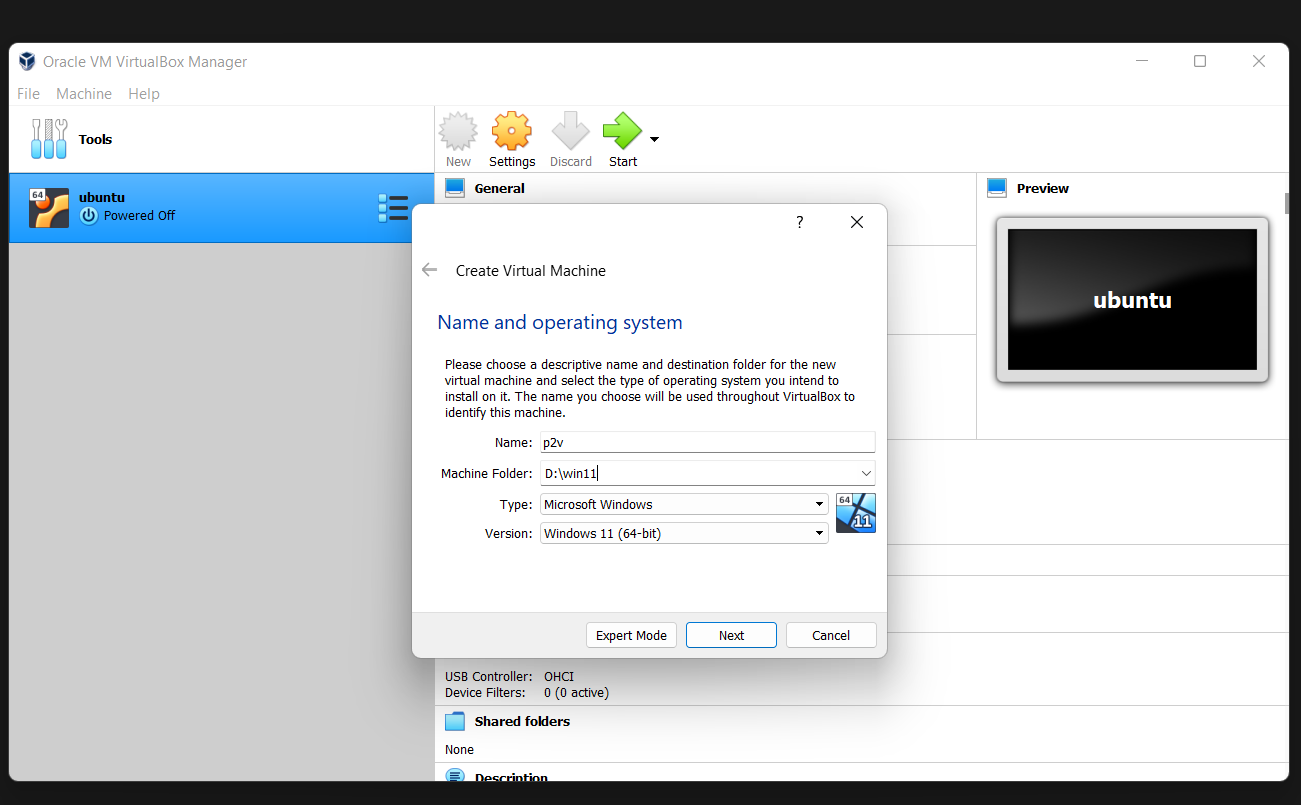This screenshot has width=1301, height=805.
Task: Click the ubuntu preview thumbnail
Action: click(x=1132, y=300)
